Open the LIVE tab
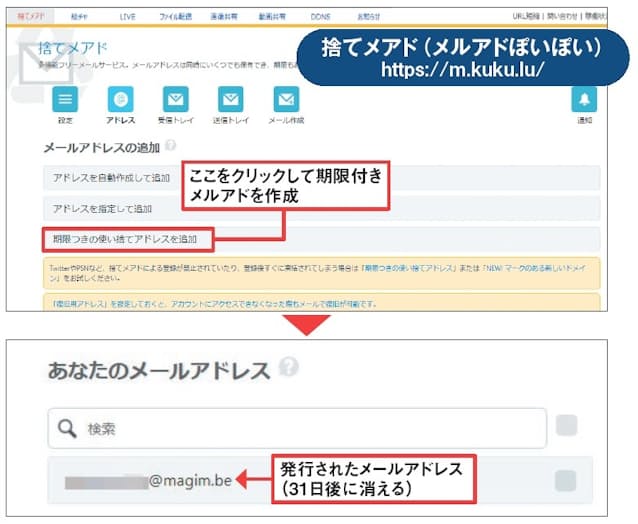638x524 pixels. tap(127, 17)
